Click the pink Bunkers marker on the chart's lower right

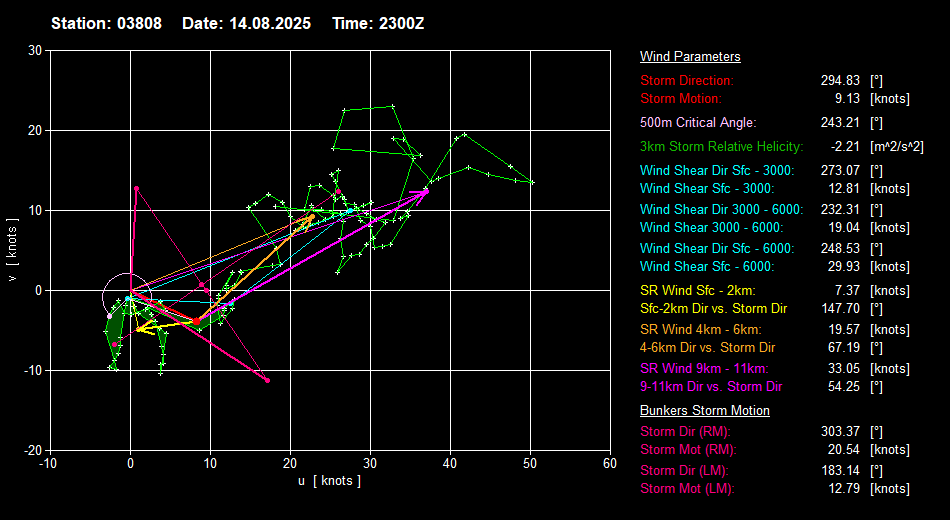267,381
